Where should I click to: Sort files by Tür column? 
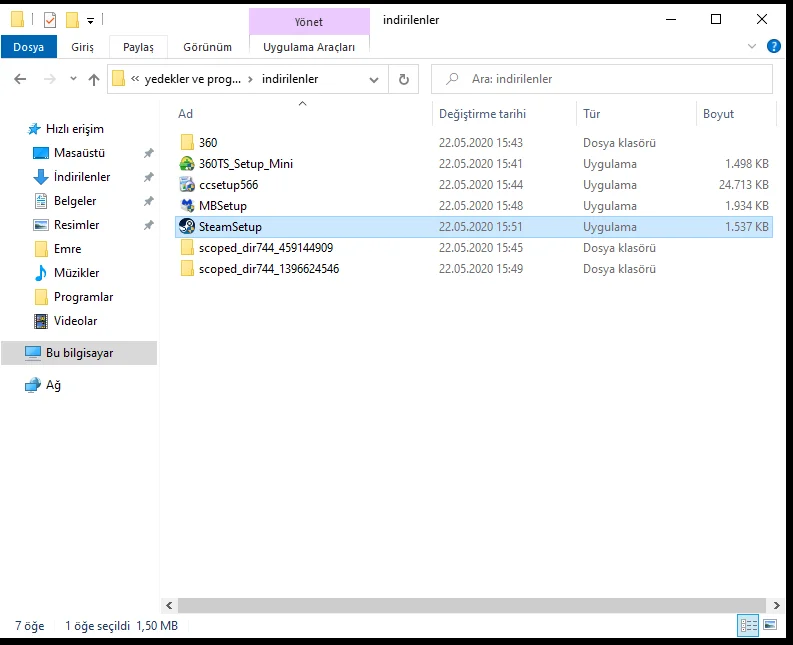(591, 114)
